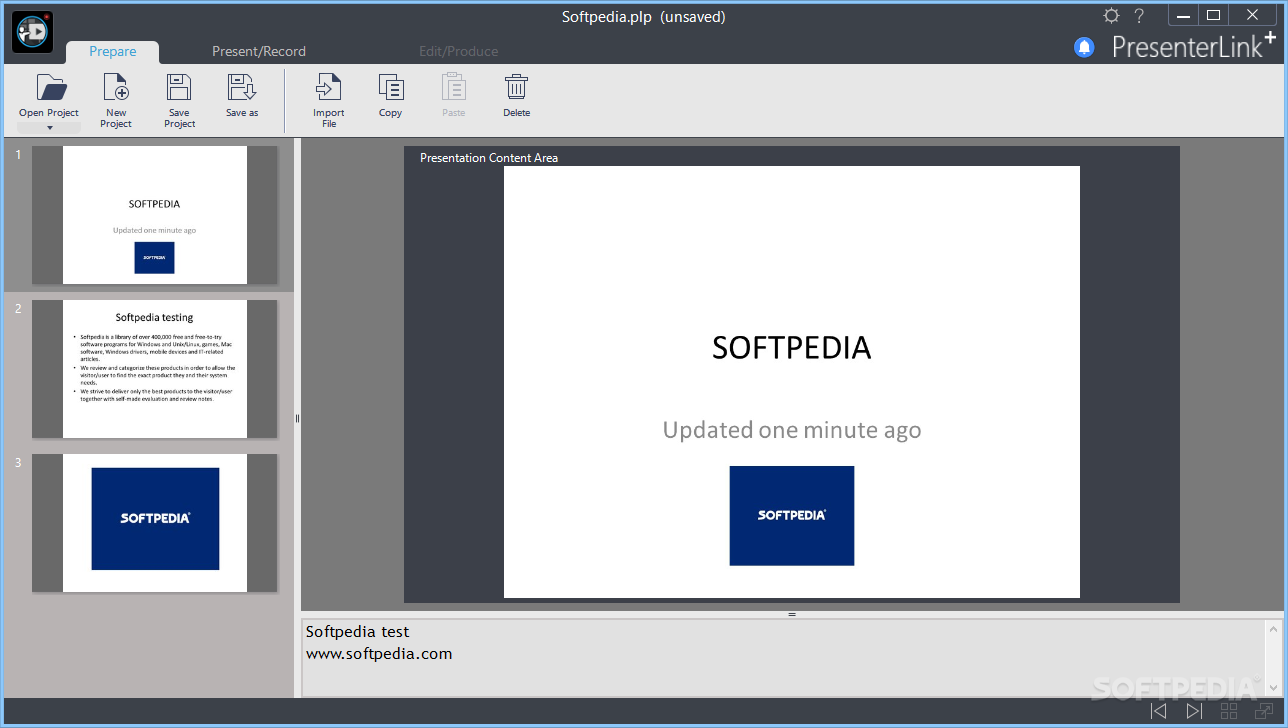Click the disabled Paste icon
The image size is (1288, 728).
tap(454, 87)
